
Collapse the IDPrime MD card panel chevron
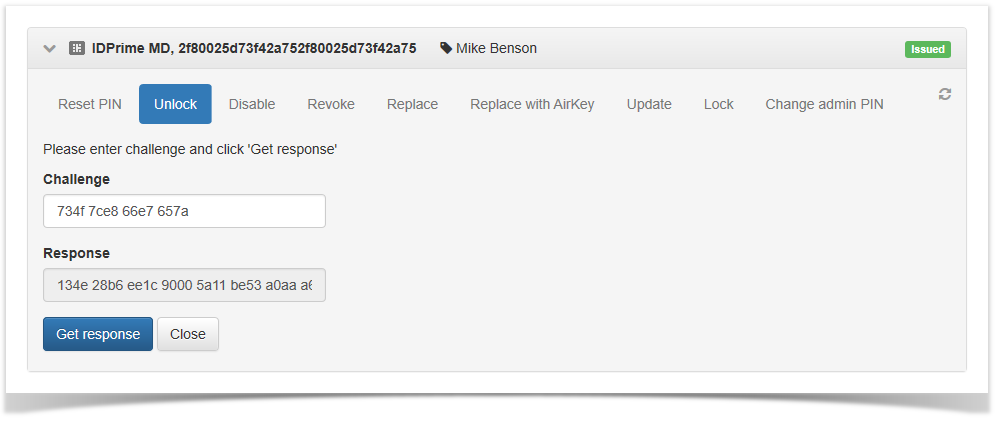coord(49,48)
